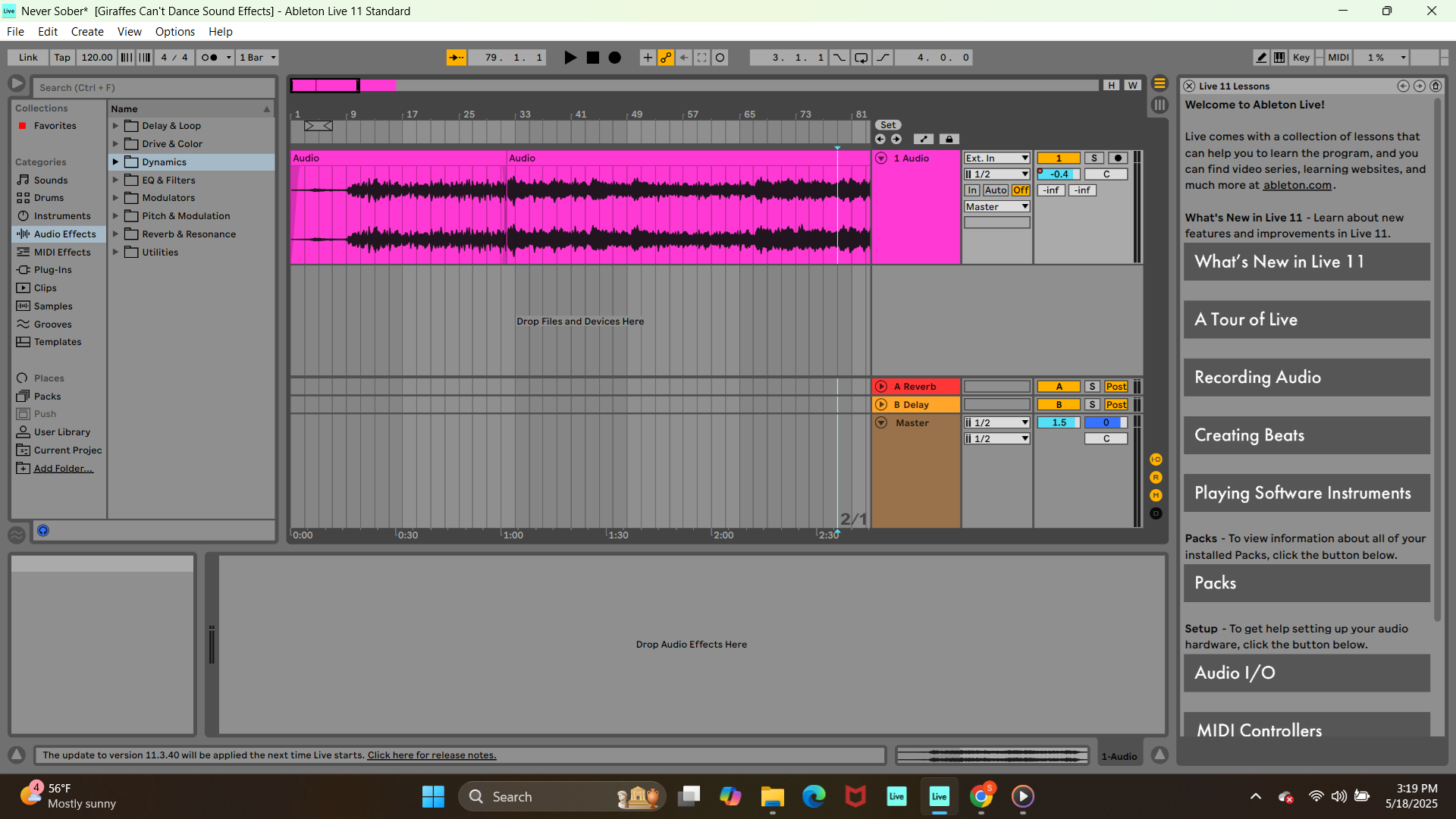Image resolution: width=1456 pixels, height=819 pixels.
Task: Open the File menu
Action: (15, 32)
